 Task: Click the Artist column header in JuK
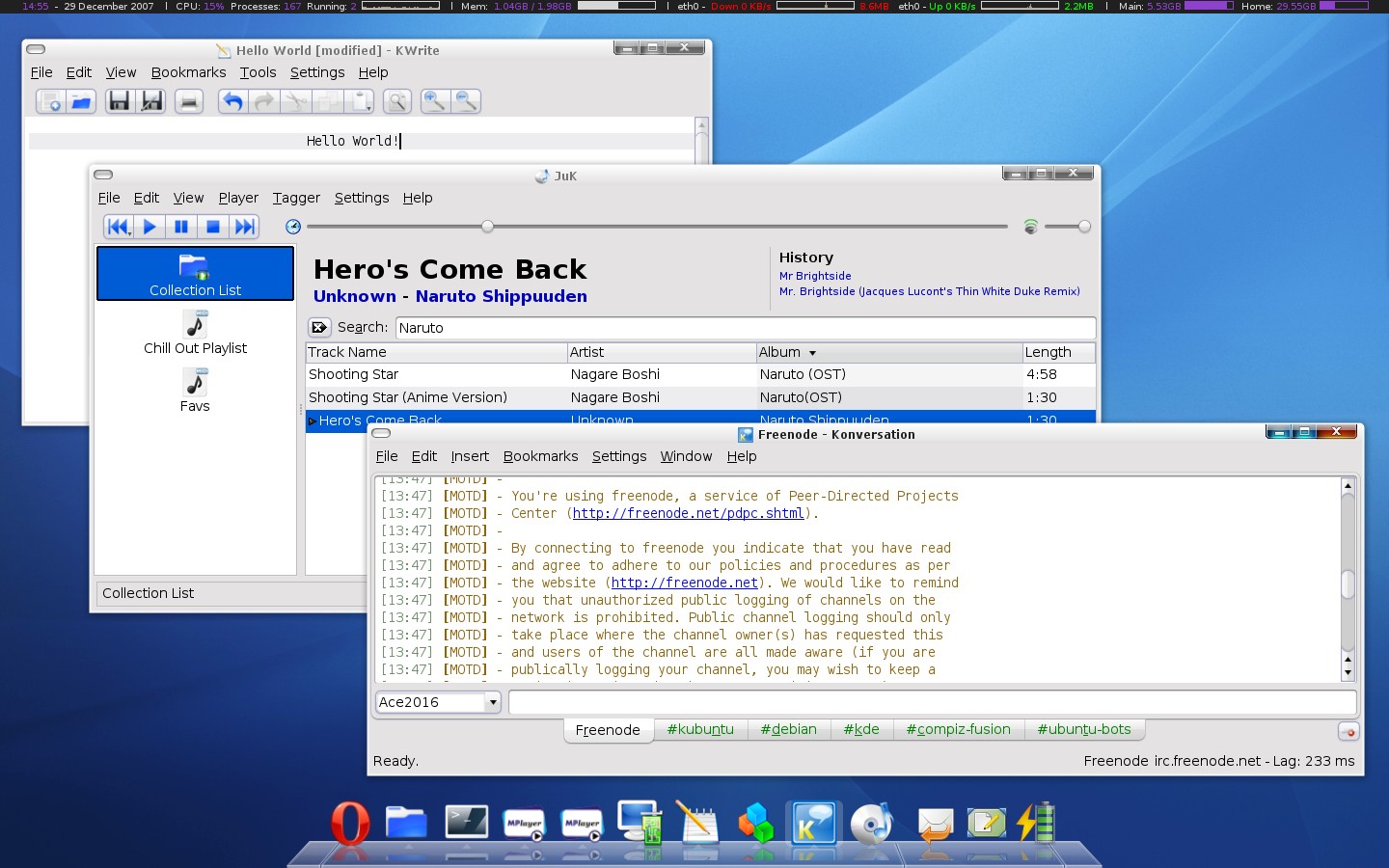click(662, 352)
